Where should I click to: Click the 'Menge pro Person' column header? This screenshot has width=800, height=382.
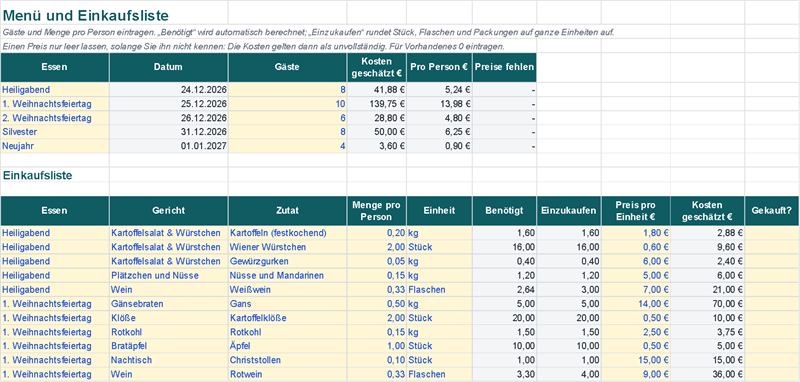tap(377, 211)
